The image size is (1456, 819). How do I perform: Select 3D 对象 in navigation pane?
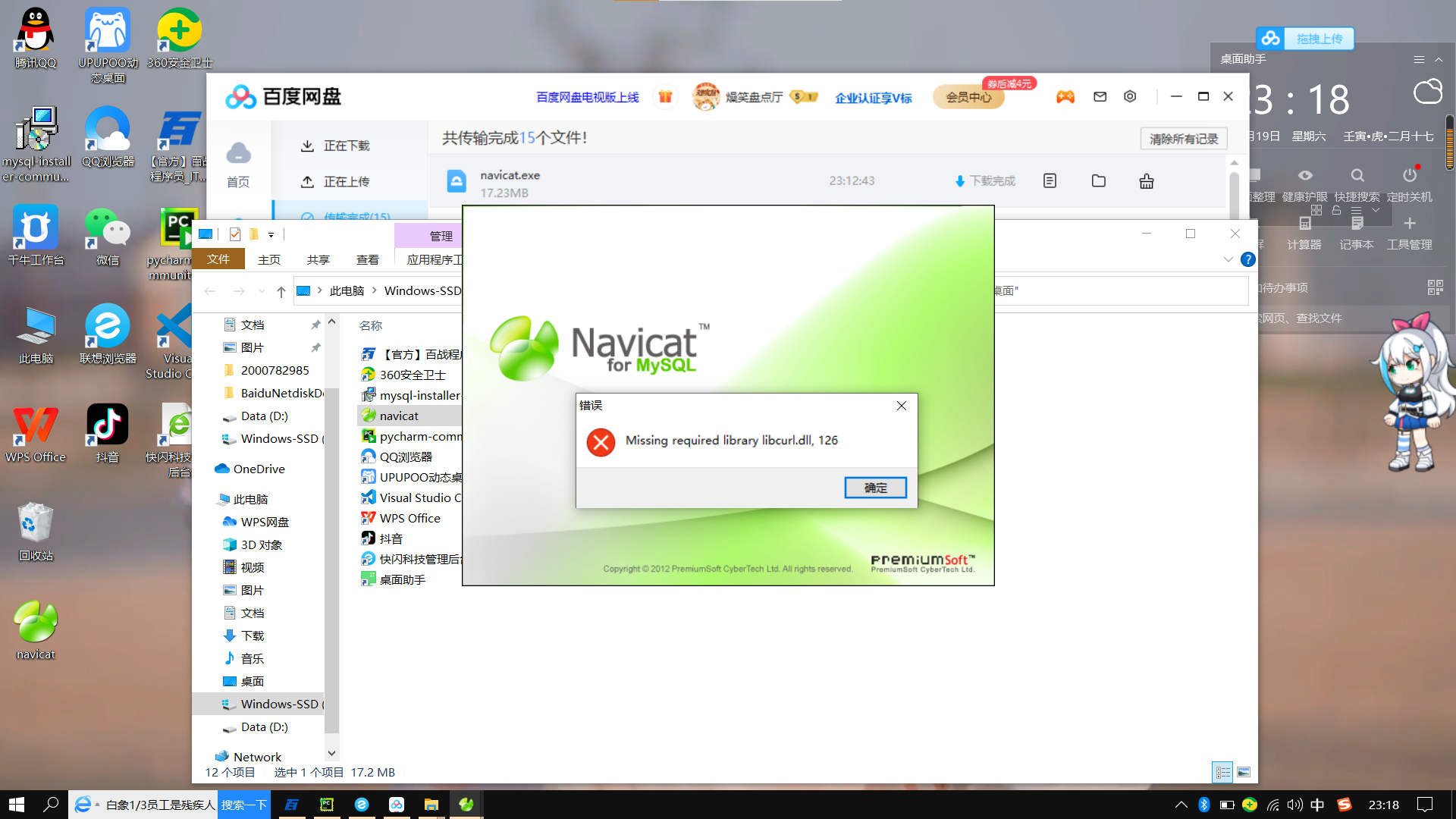click(261, 544)
